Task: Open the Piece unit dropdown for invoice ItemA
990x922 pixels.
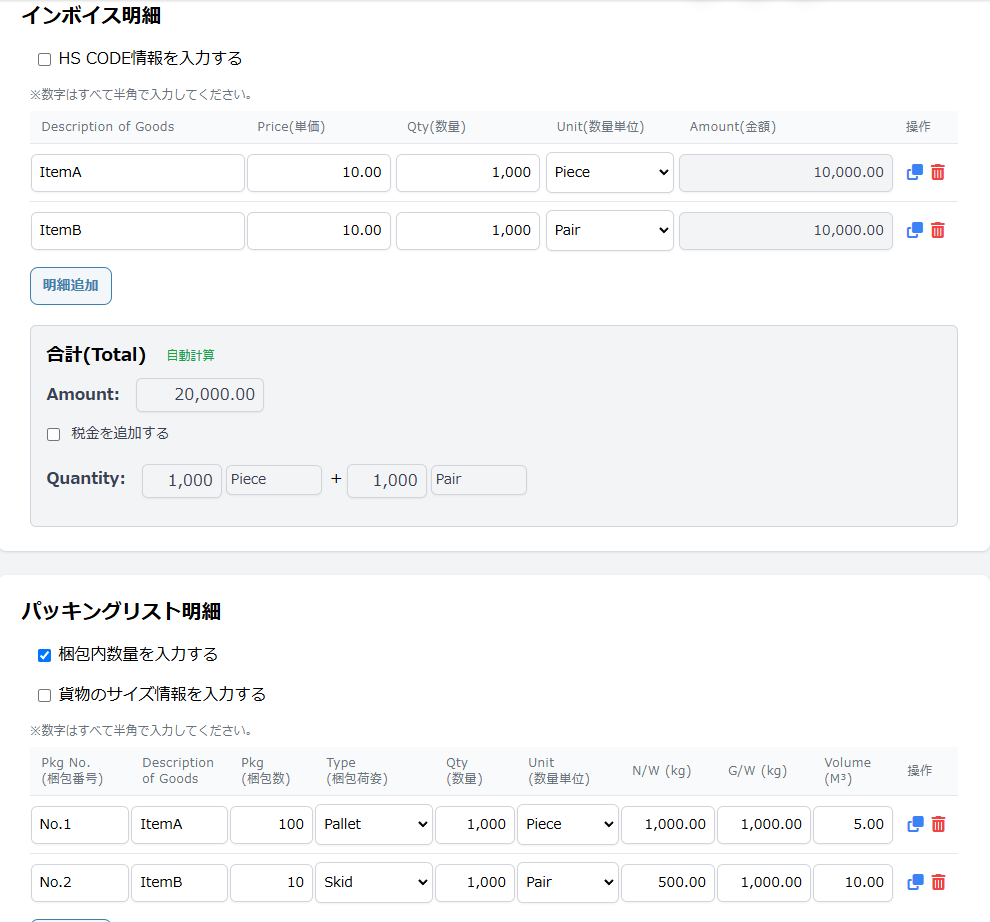Action: pos(610,172)
